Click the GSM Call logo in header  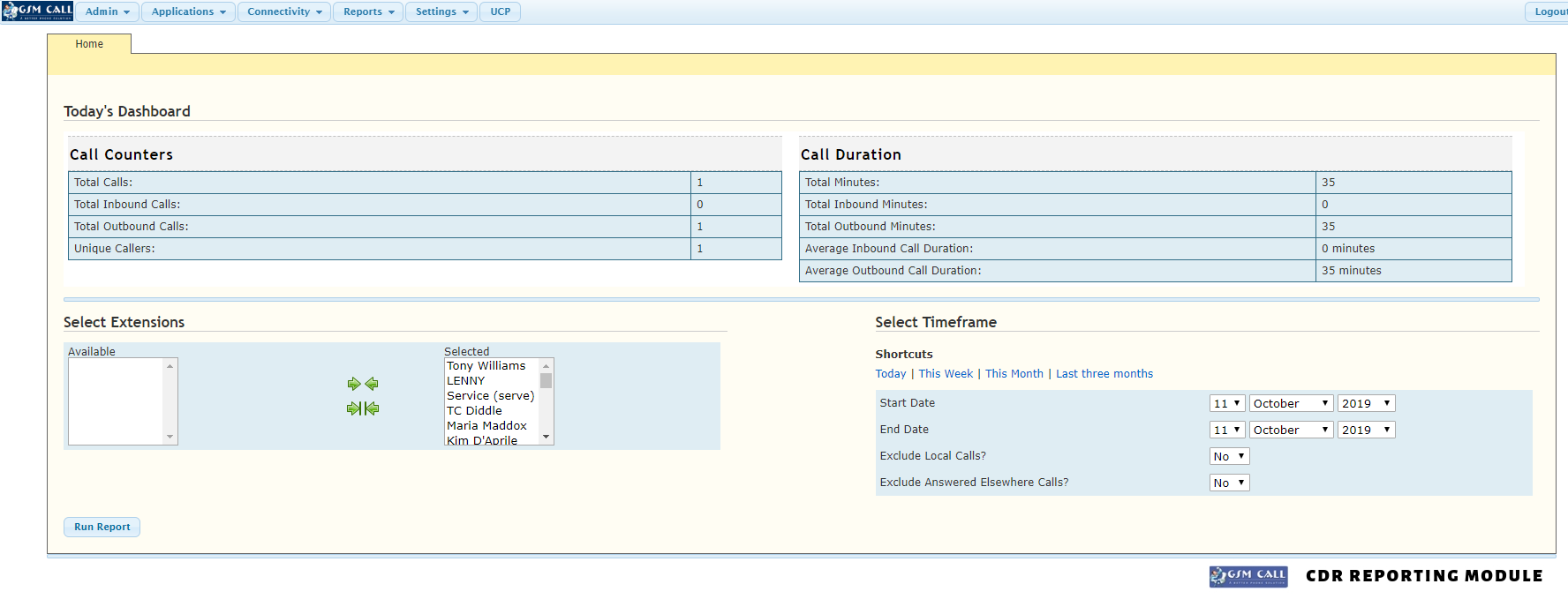pos(38,11)
